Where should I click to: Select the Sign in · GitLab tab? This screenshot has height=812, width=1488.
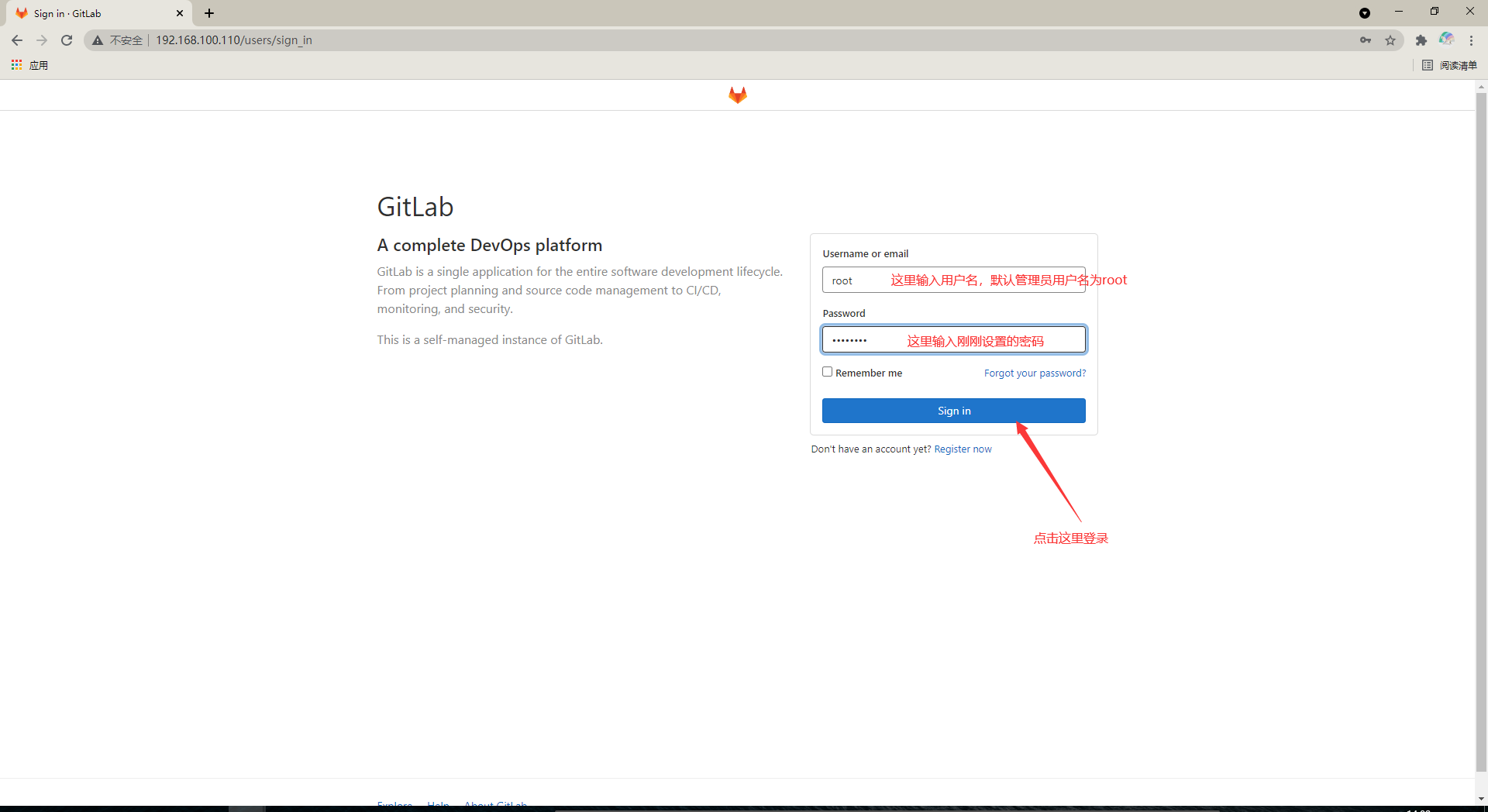99,13
